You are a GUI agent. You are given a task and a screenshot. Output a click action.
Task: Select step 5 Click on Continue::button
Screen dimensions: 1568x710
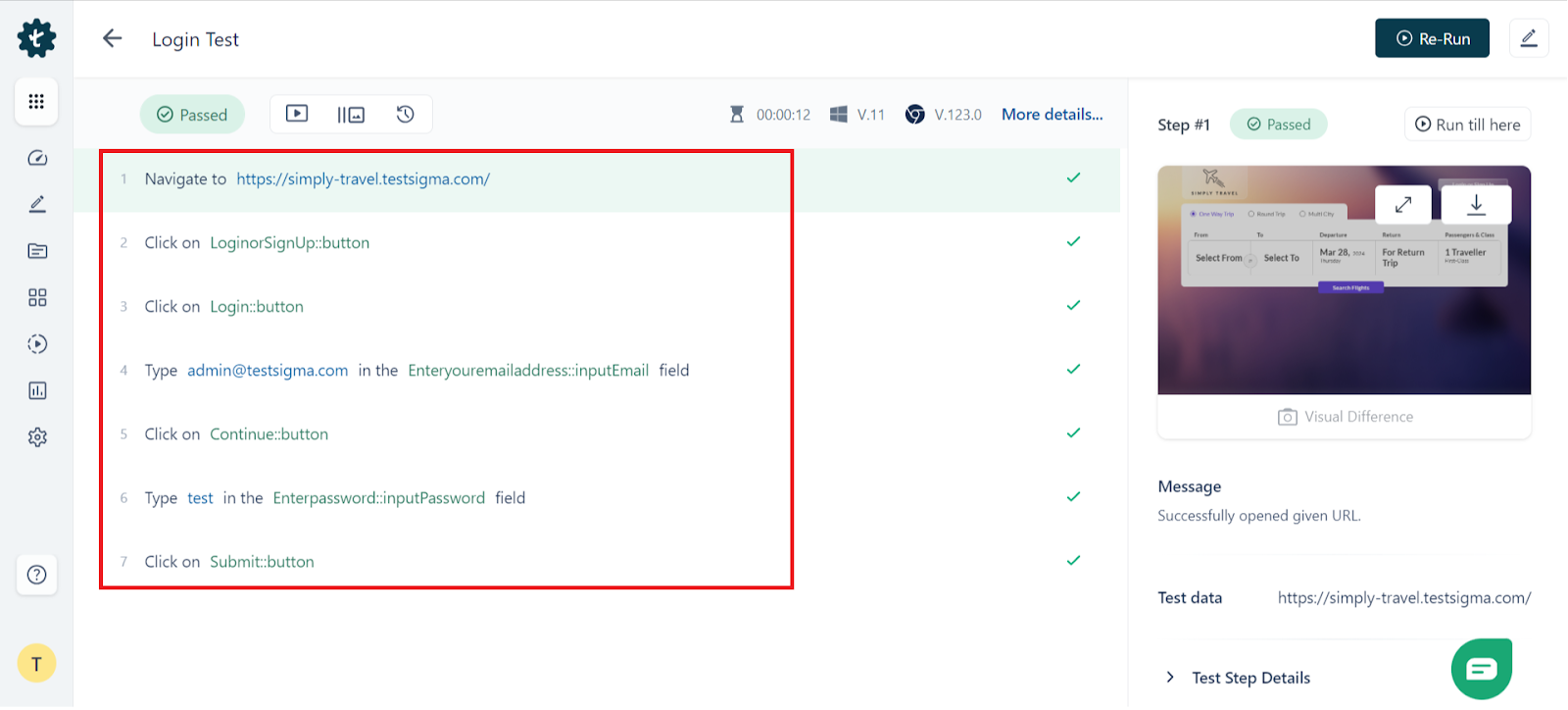597,433
